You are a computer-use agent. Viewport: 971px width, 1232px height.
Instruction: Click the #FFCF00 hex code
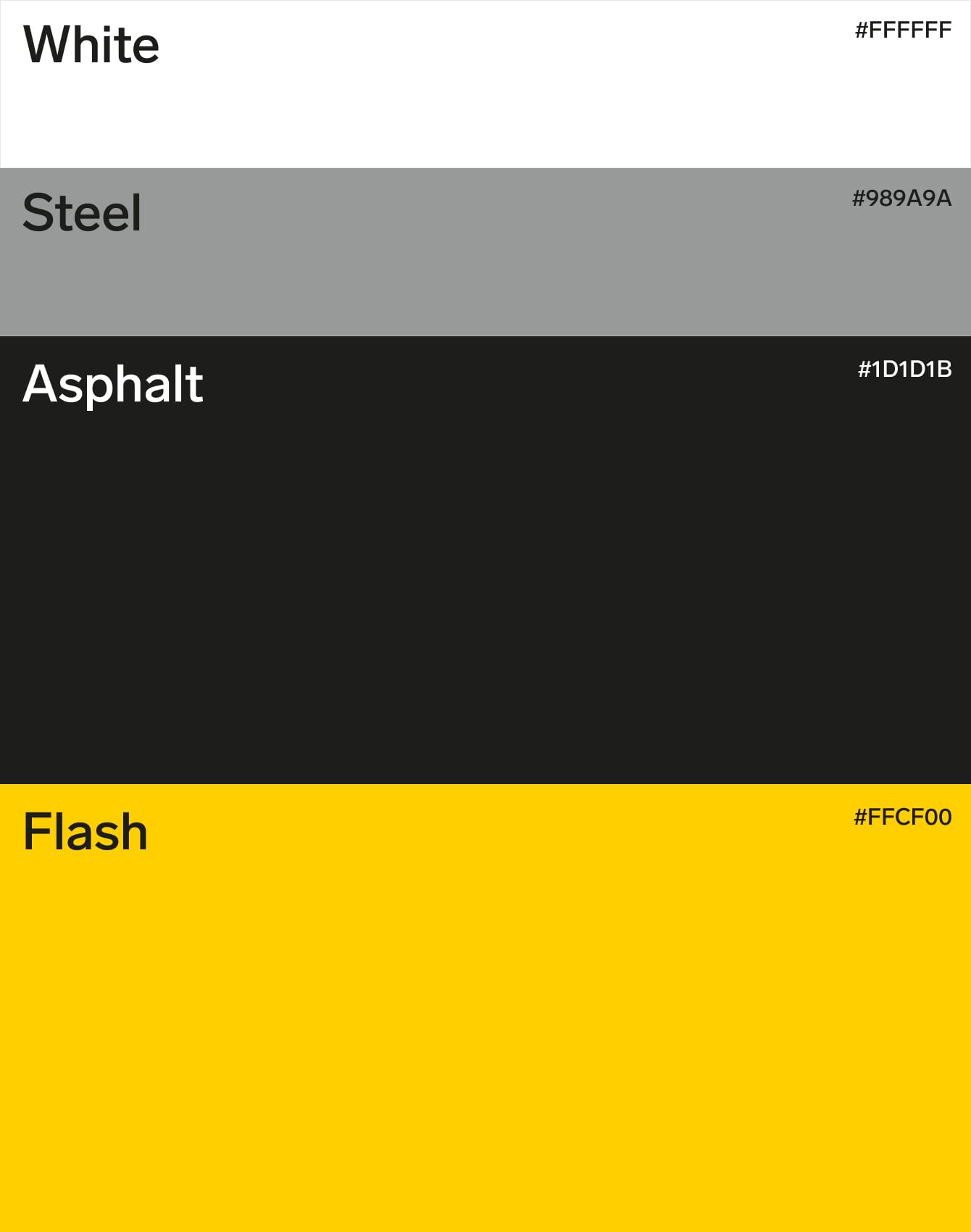click(902, 817)
